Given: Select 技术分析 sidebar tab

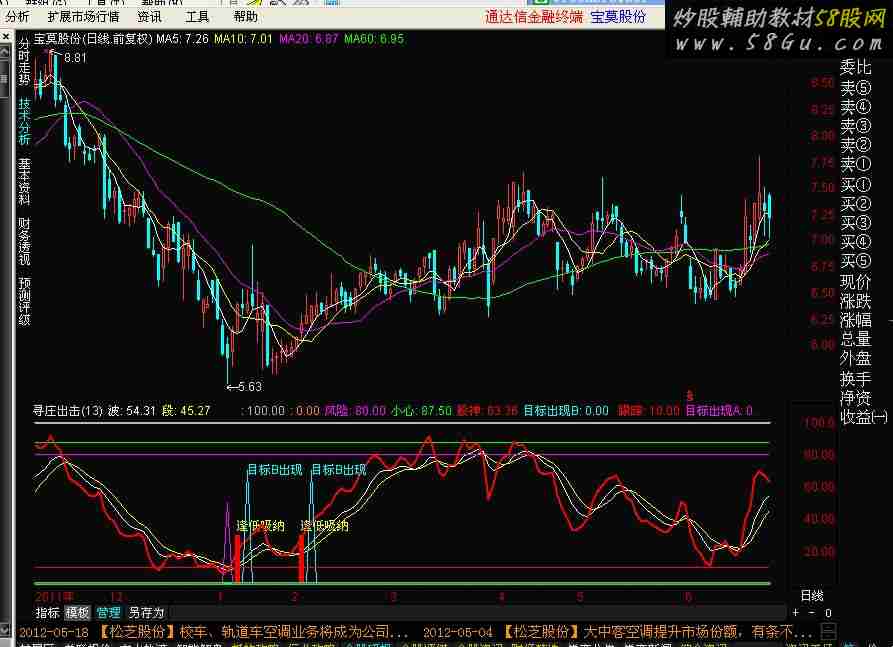Looking at the screenshot, I should [x=23, y=122].
